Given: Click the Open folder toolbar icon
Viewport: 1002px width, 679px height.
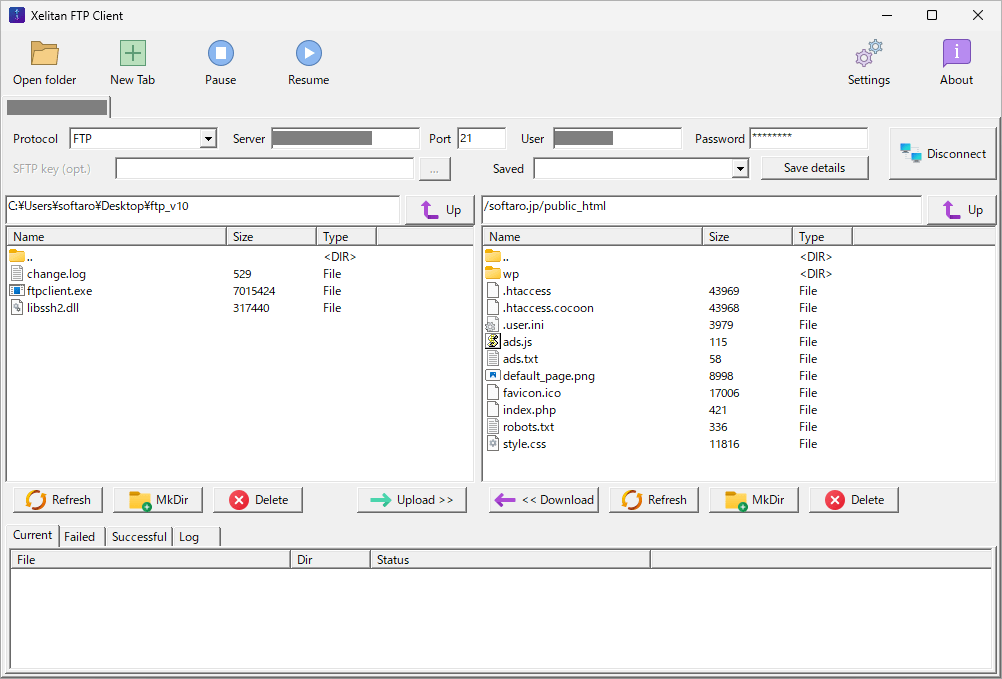Looking at the screenshot, I should 45,54.
